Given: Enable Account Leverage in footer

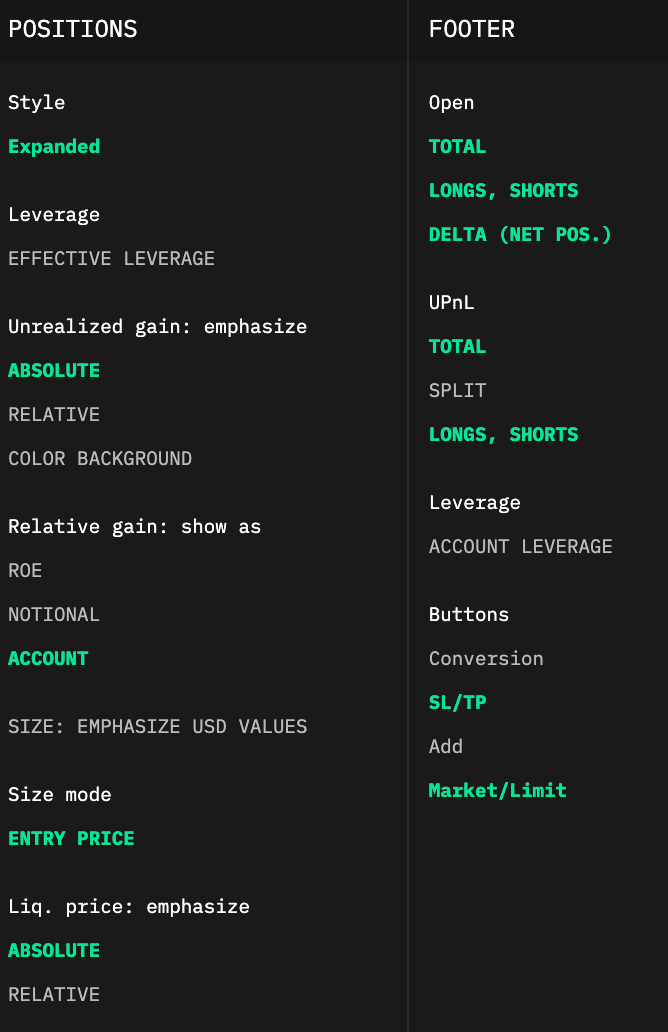Looking at the screenshot, I should [520, 547].
